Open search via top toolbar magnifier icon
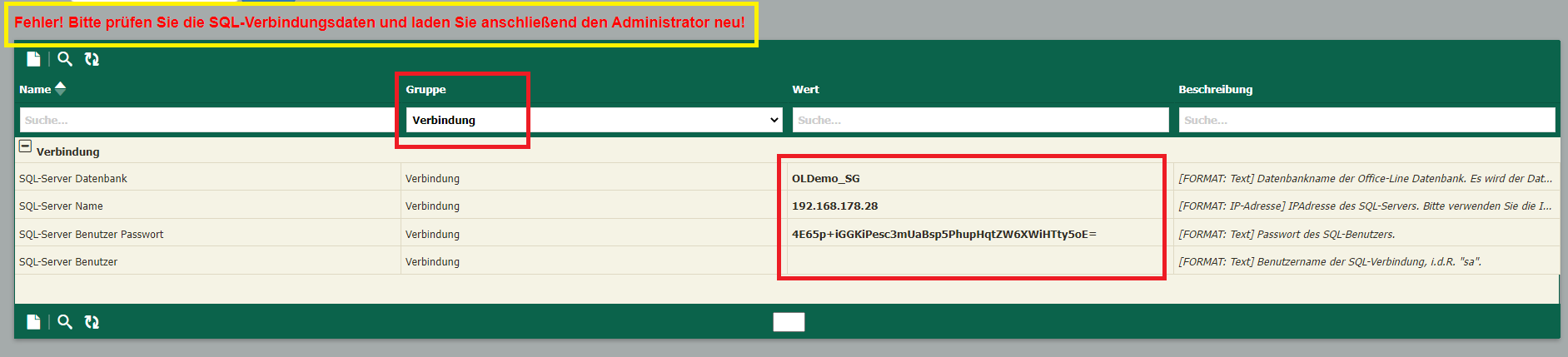This screenshot has height=357, width=1568. pos(65,59)
